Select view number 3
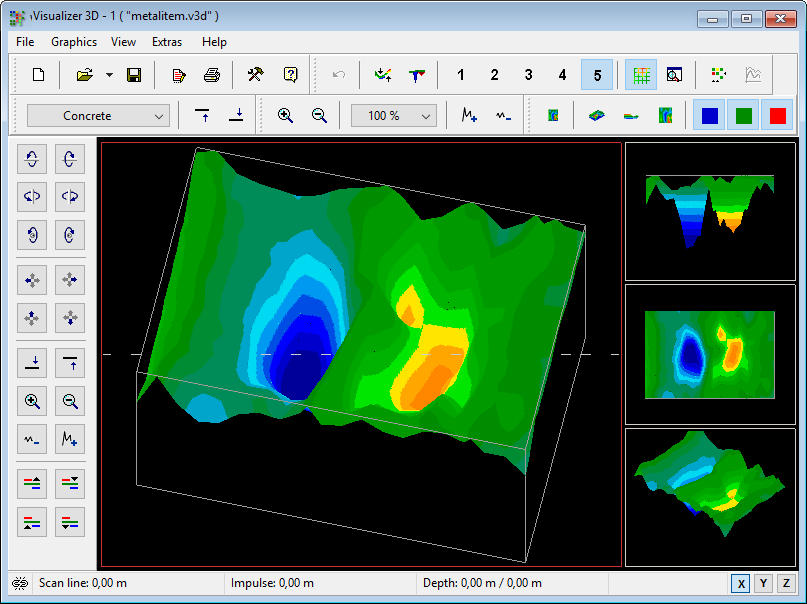Image resolution: width=807 pixels, height=604 pixels. pos(528,75)
